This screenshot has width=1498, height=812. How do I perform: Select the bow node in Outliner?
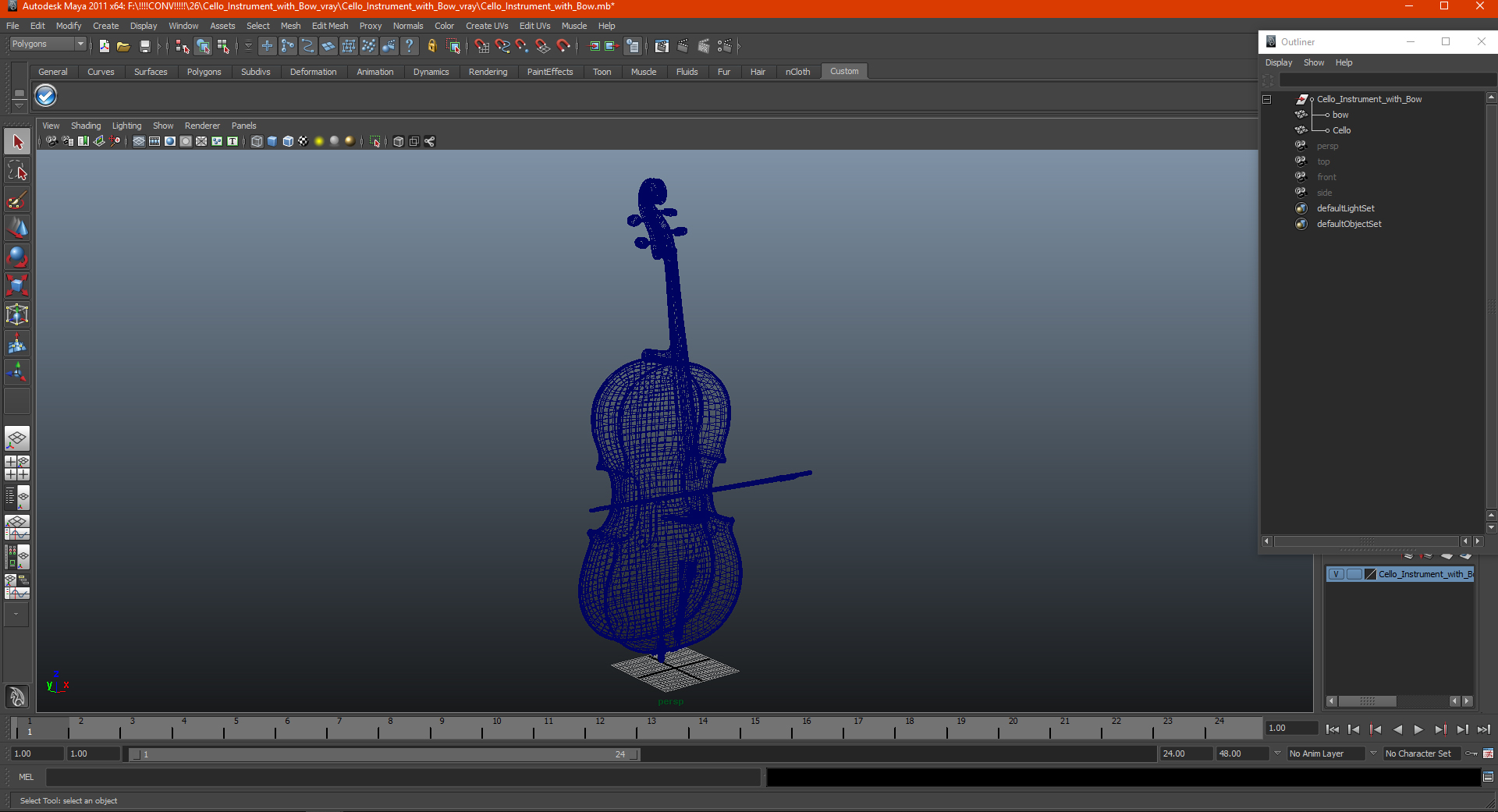[x=1340, y=115]
